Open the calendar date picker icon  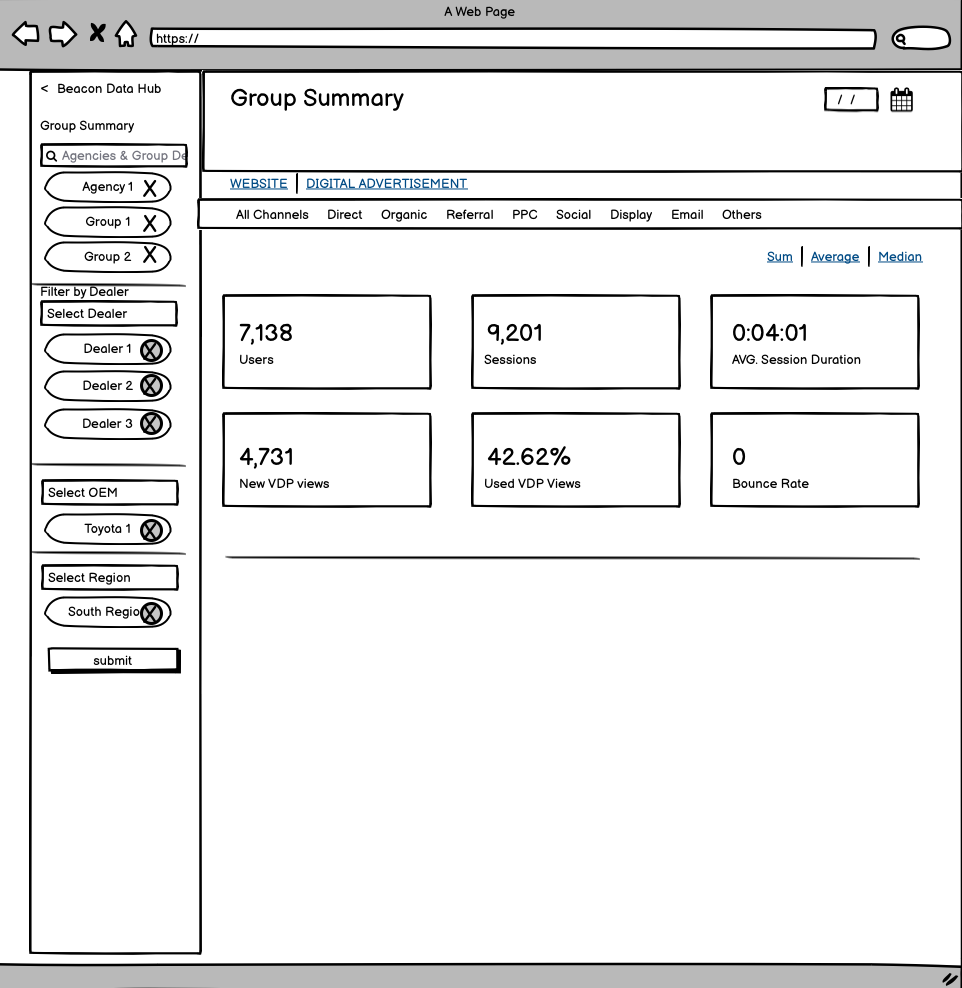point(901,100)
